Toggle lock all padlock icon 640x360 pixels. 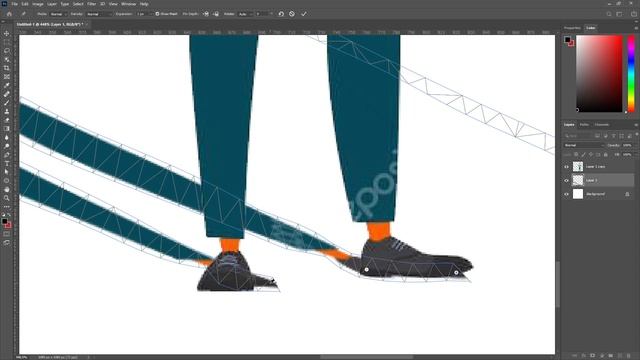coord(605,155)
